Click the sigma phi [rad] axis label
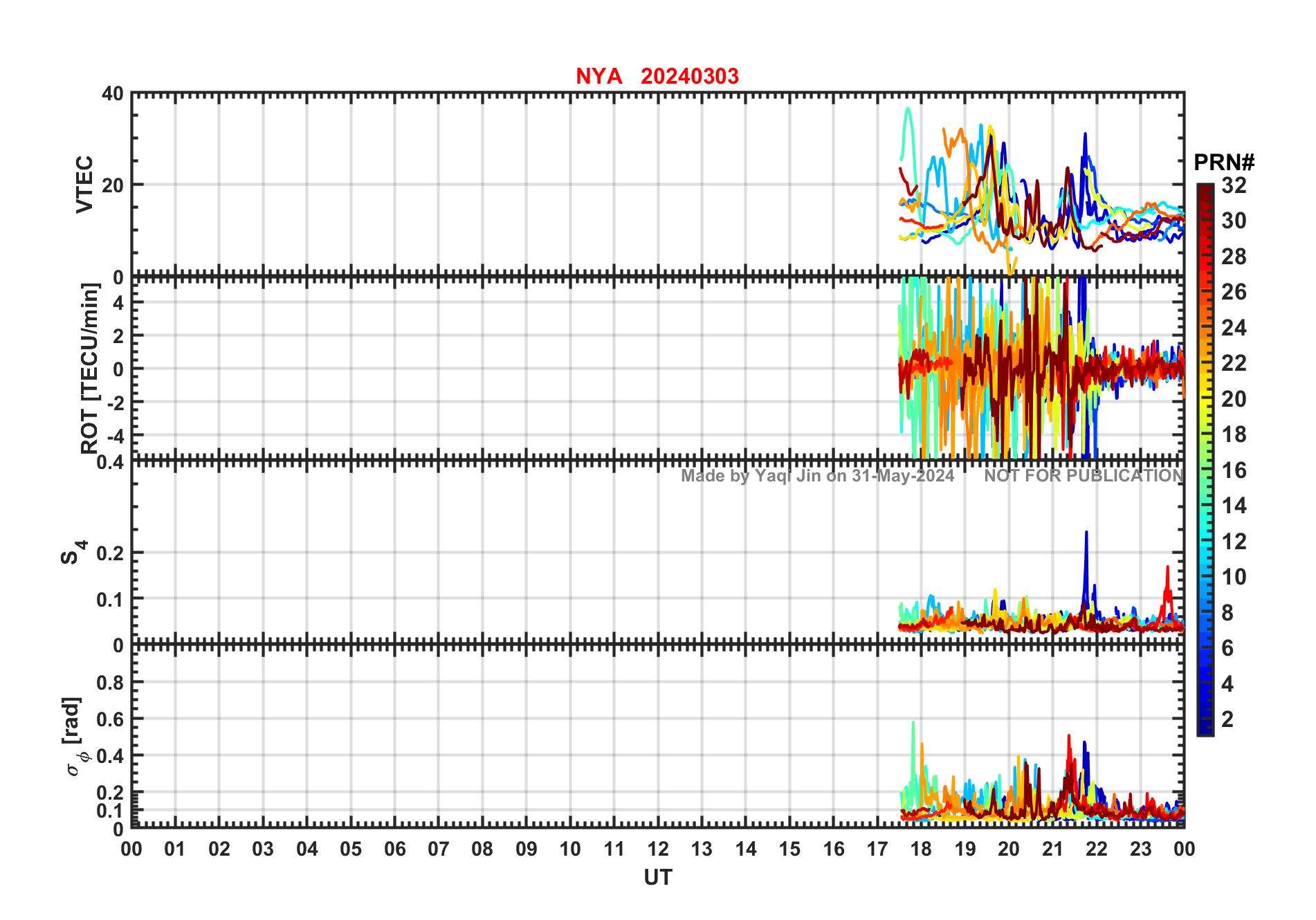 [x=75, y=737]
